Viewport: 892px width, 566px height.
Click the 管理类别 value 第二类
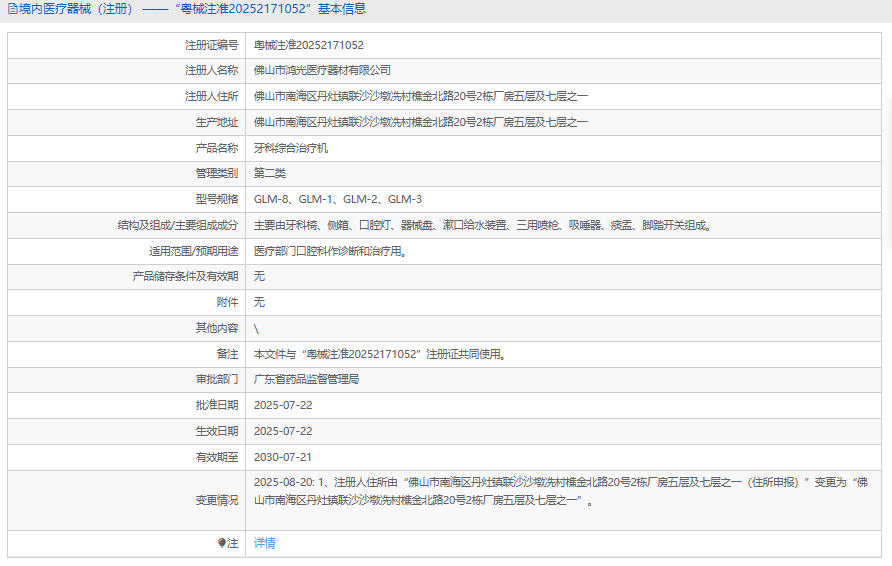point(270,174)
